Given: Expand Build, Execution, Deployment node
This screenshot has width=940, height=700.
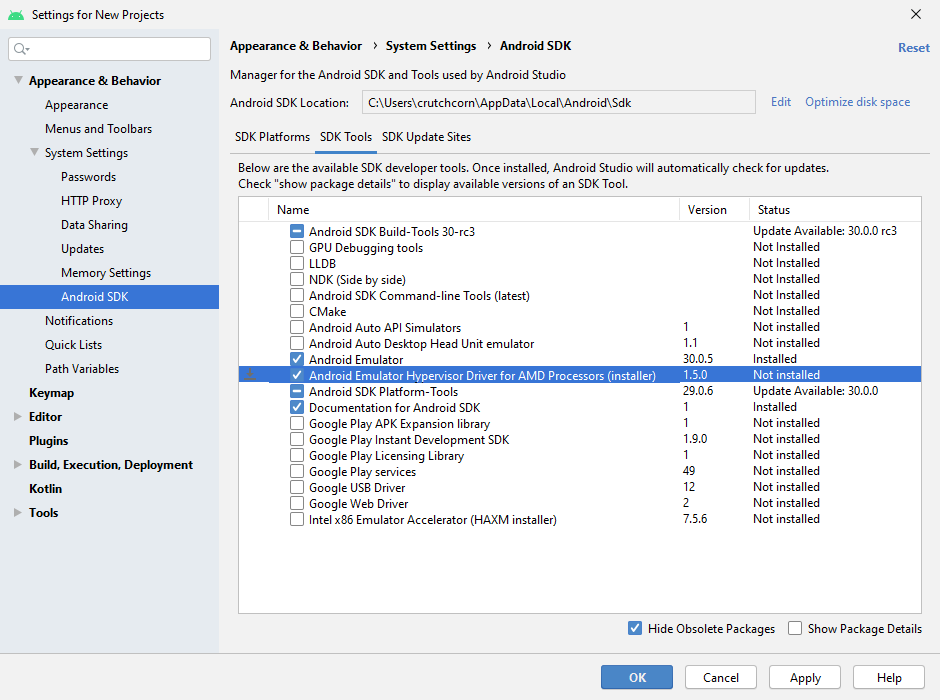Looking at the screenshot, I should coord(18,464).
